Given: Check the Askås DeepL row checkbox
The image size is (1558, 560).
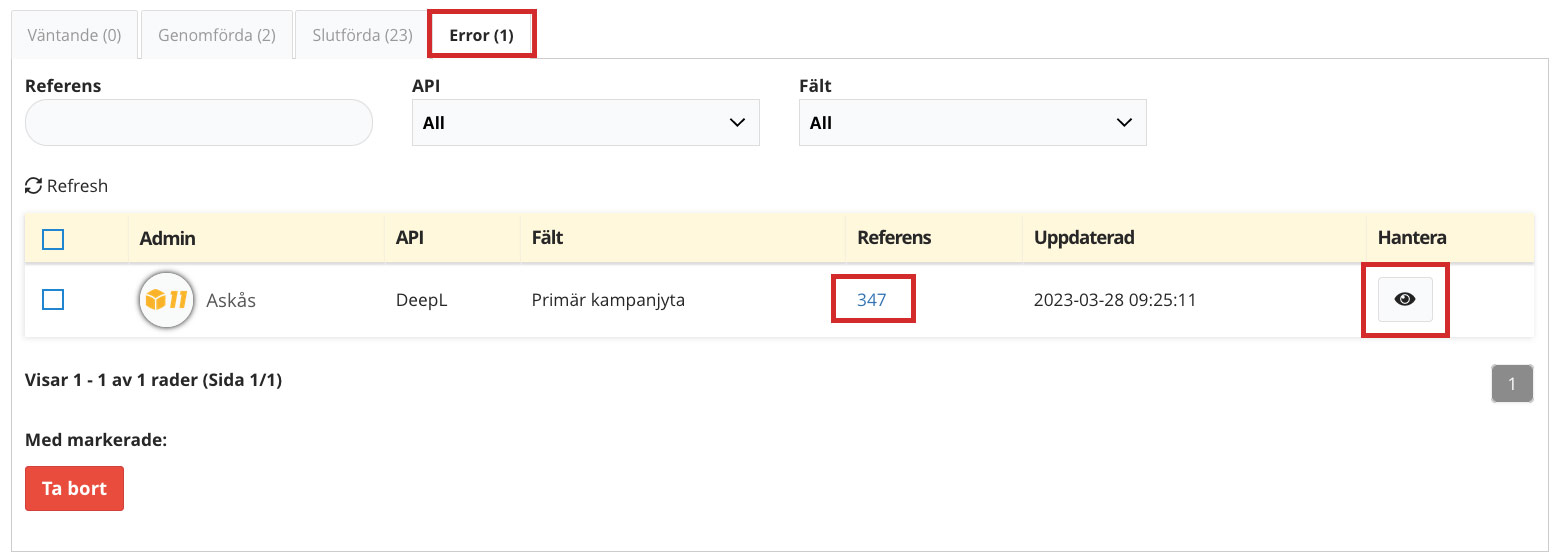Looking at the screenshot, I should 53,299.
